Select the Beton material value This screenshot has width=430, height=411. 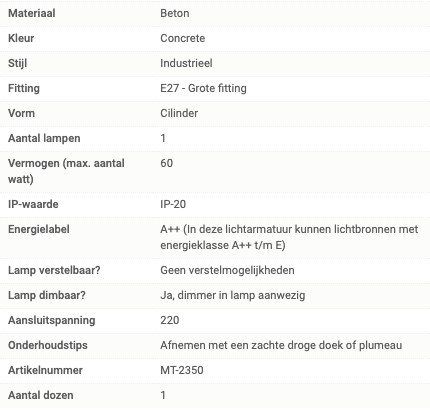pos(175,13)
